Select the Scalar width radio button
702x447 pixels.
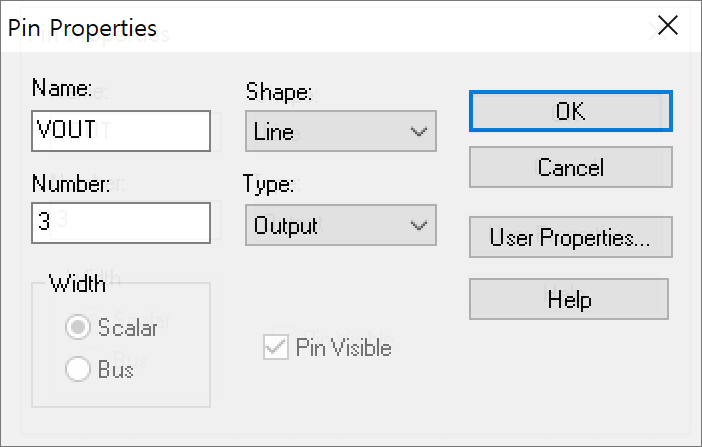[78, 327]
